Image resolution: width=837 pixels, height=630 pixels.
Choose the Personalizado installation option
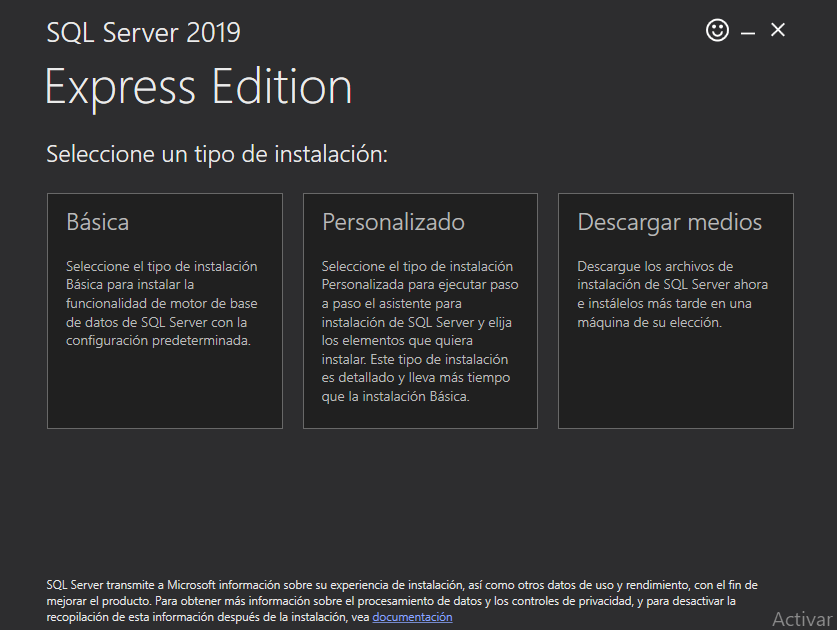pos(419,310)
